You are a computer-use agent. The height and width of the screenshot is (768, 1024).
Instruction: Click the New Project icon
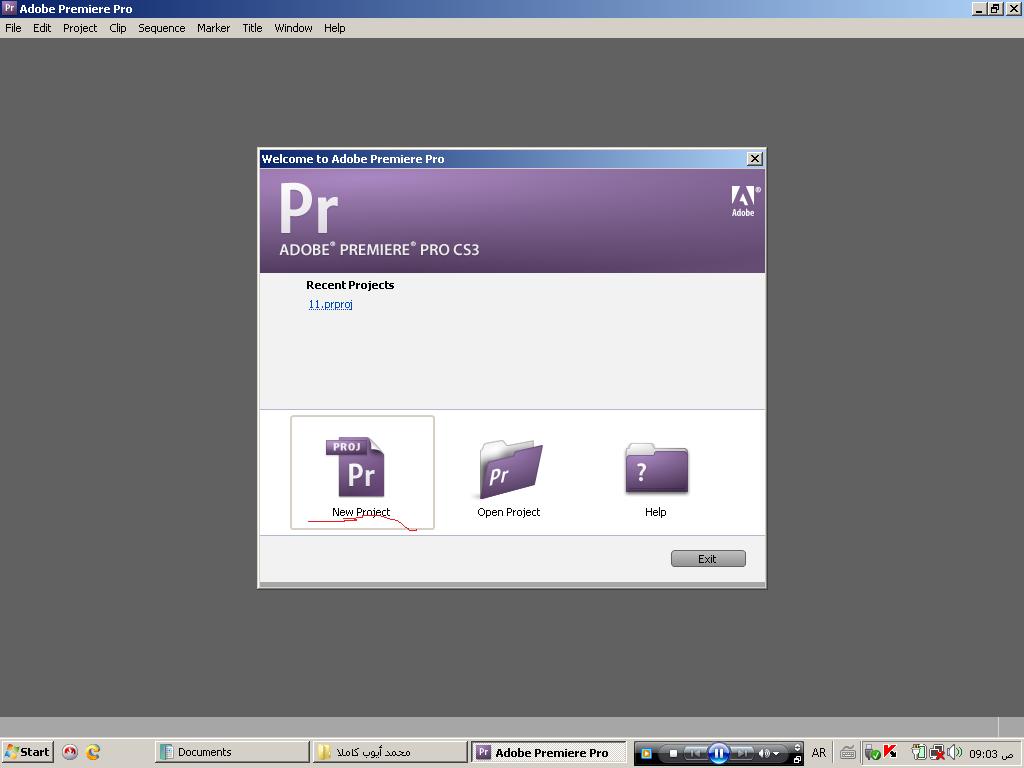click(355, 466)
